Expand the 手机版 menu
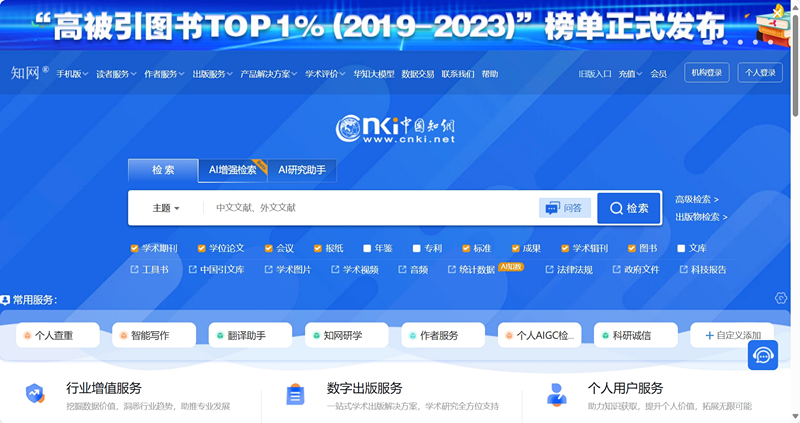800x423 pixels. 72,74
